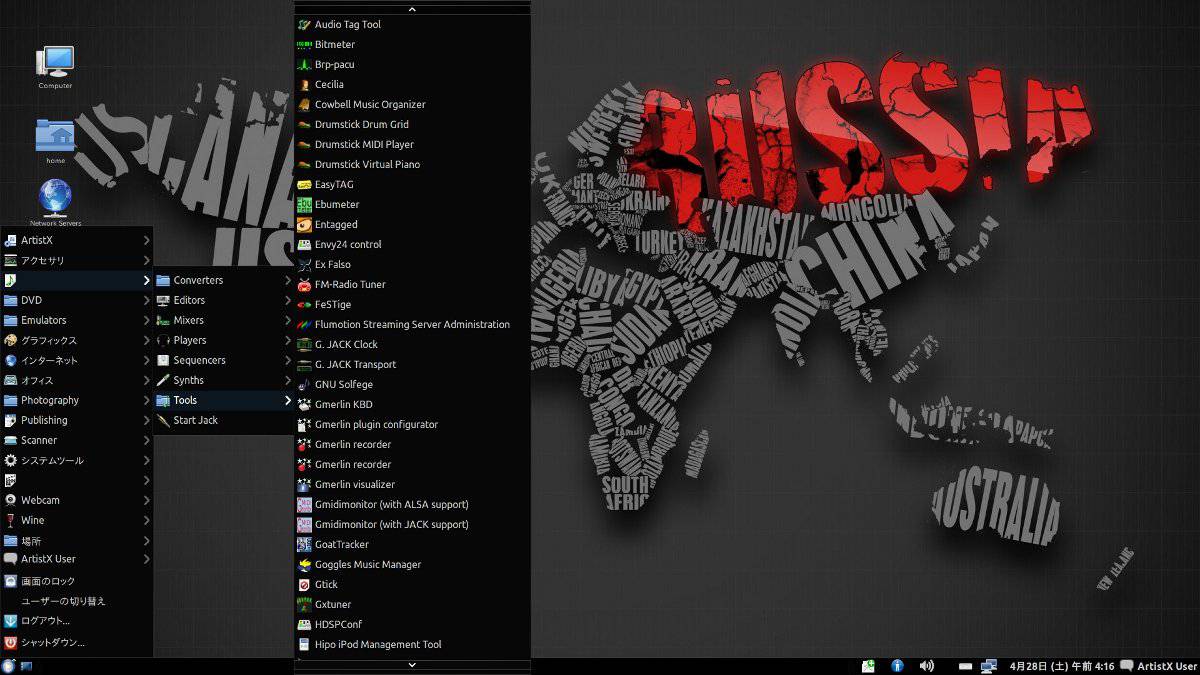Click 画面のロック to lock screen
The width and height of the screenshot is (1200, 675).
(x=77, y=581)
